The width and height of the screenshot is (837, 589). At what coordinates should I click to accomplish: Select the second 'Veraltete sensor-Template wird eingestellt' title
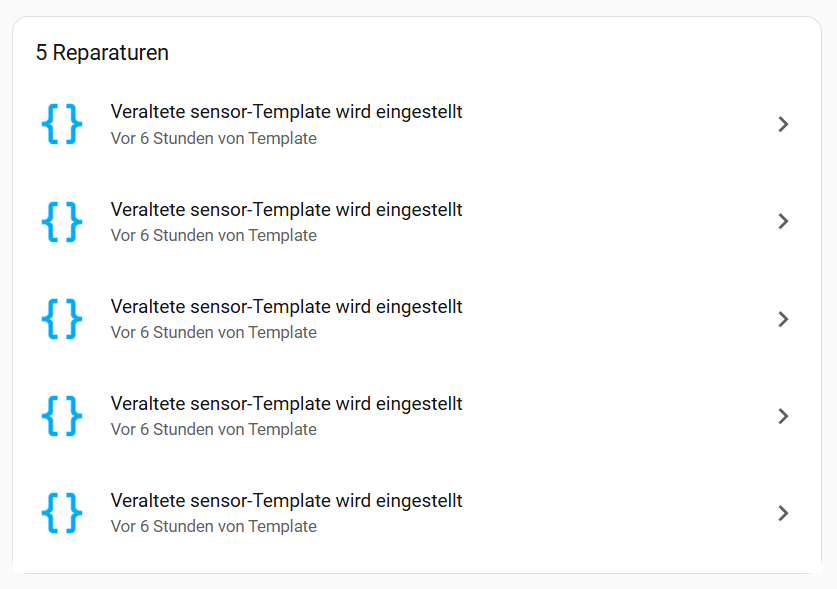point(286,210)
